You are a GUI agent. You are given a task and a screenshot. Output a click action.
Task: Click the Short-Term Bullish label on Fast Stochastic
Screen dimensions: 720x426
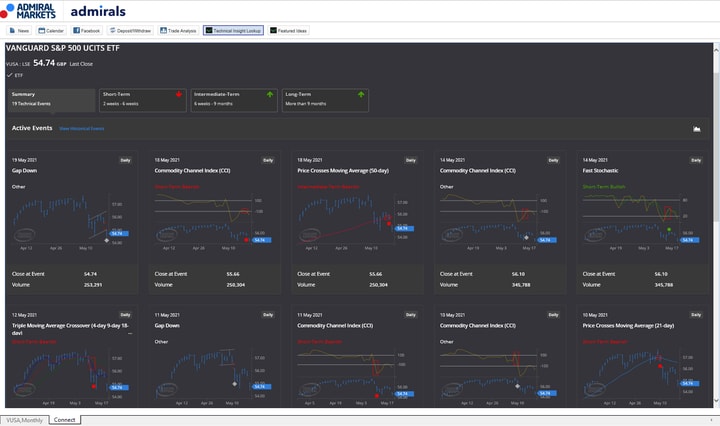coord(604,187)
